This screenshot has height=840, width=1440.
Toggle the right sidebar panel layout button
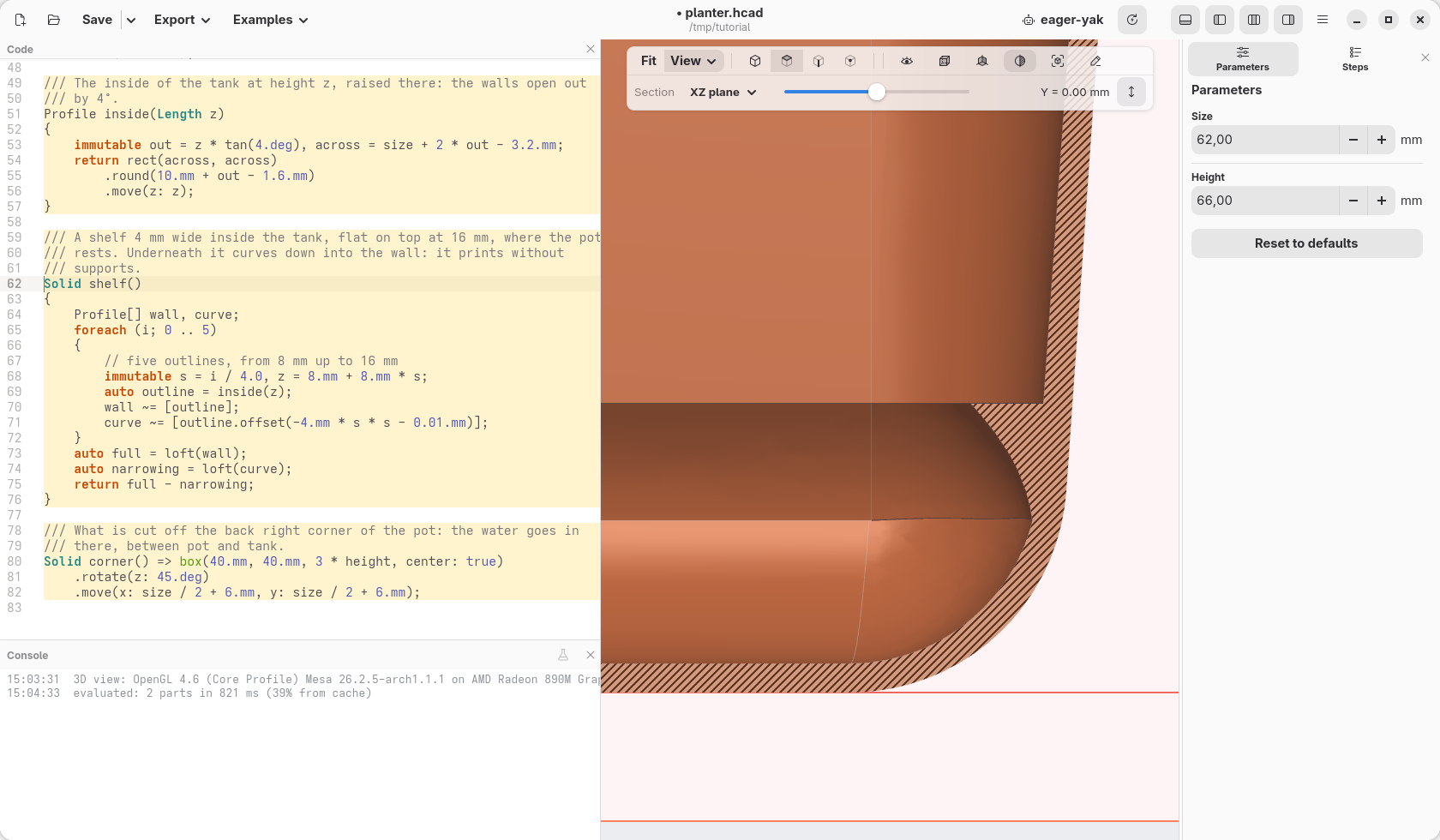pyautogui.click(x=1288, y=20)
